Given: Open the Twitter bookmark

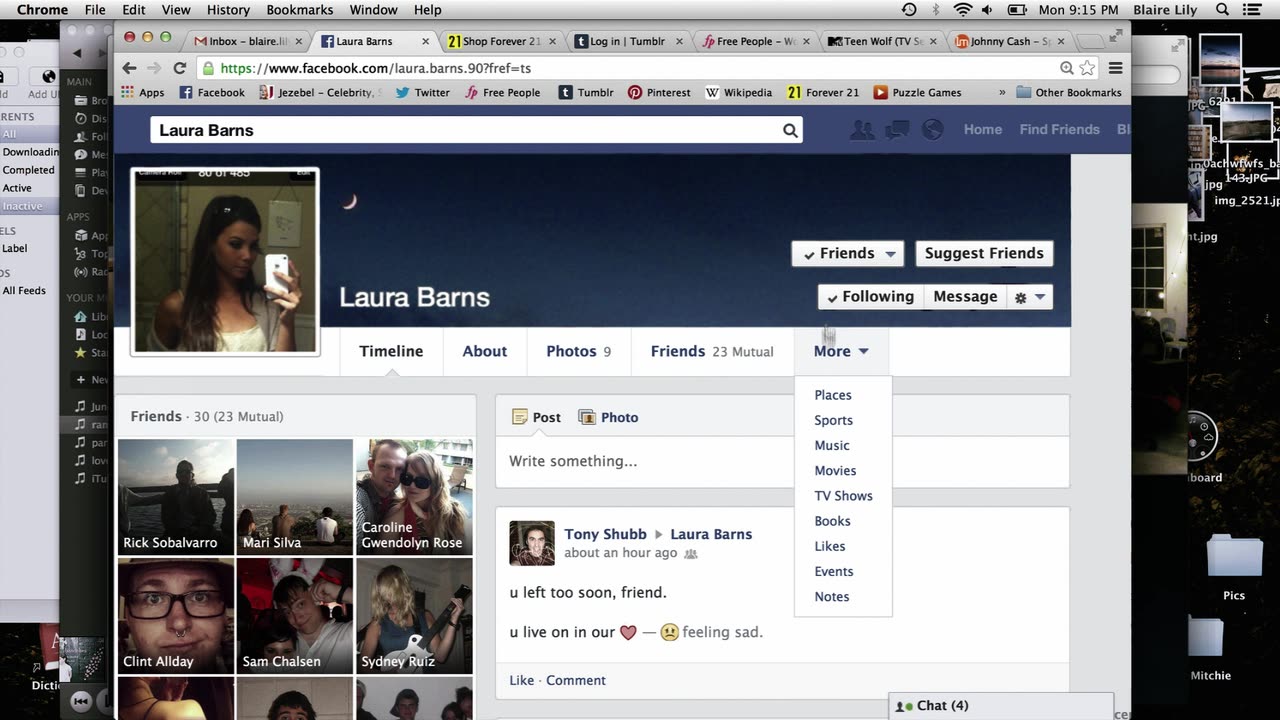Looking at the screenshot, I should [x=422, y=92].
